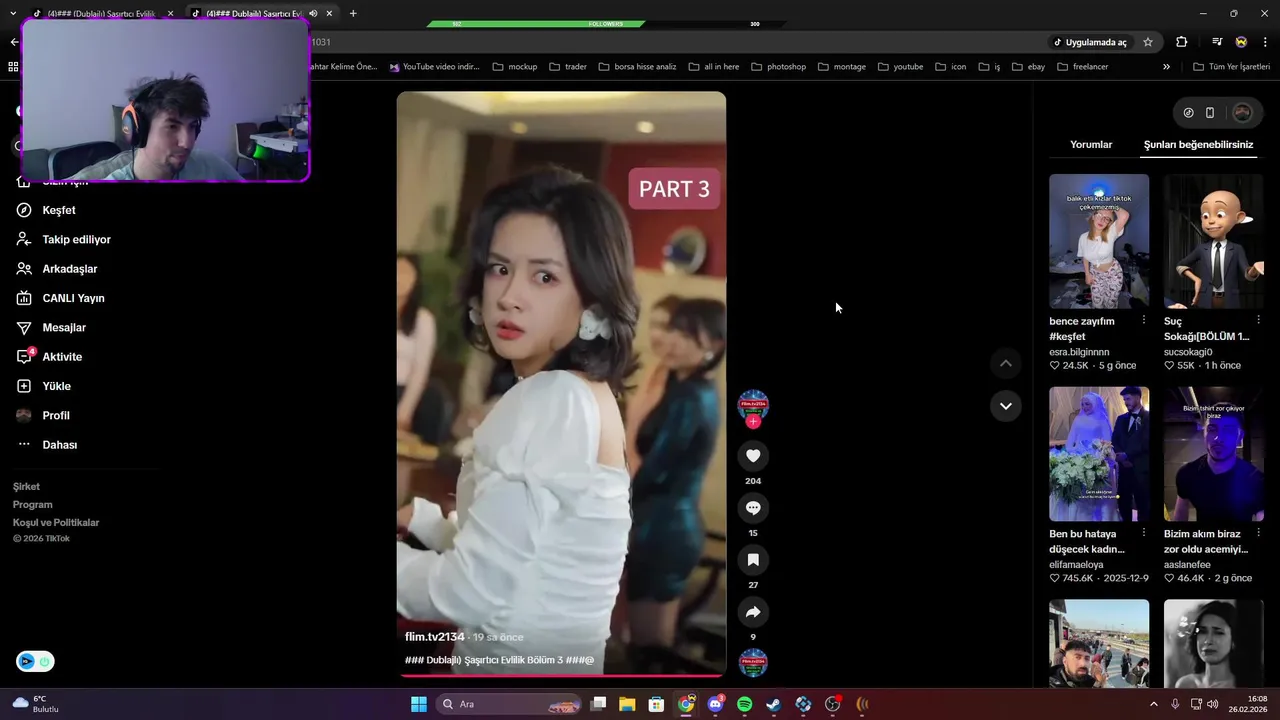Image resolution: width=1280 pixels, height=720 pixels.
Task: Click the phone app icon in the top right
Action: click(x=1209, y=113)
